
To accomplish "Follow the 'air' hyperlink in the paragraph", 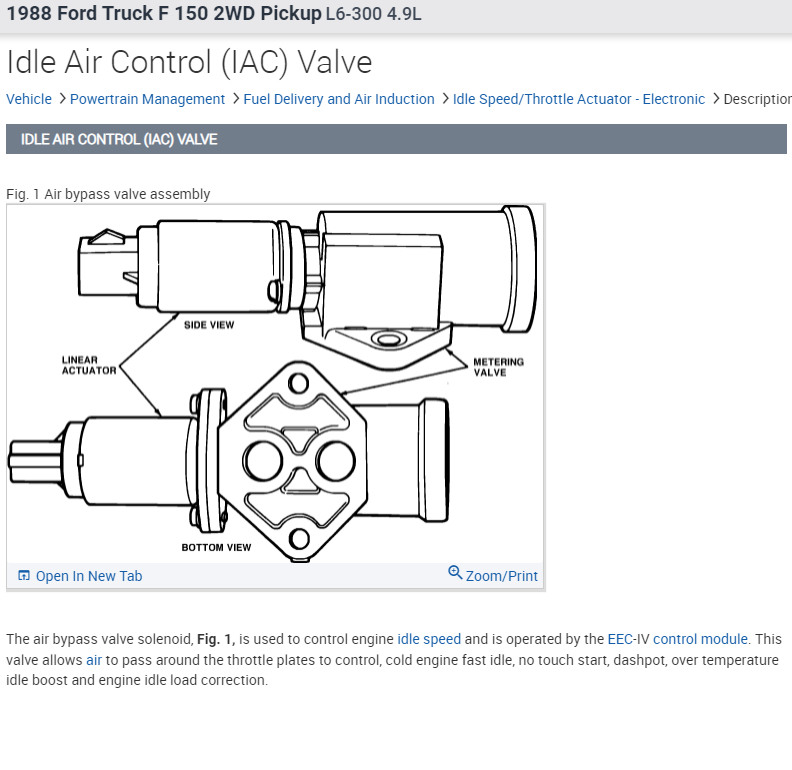I will point(94,660).
